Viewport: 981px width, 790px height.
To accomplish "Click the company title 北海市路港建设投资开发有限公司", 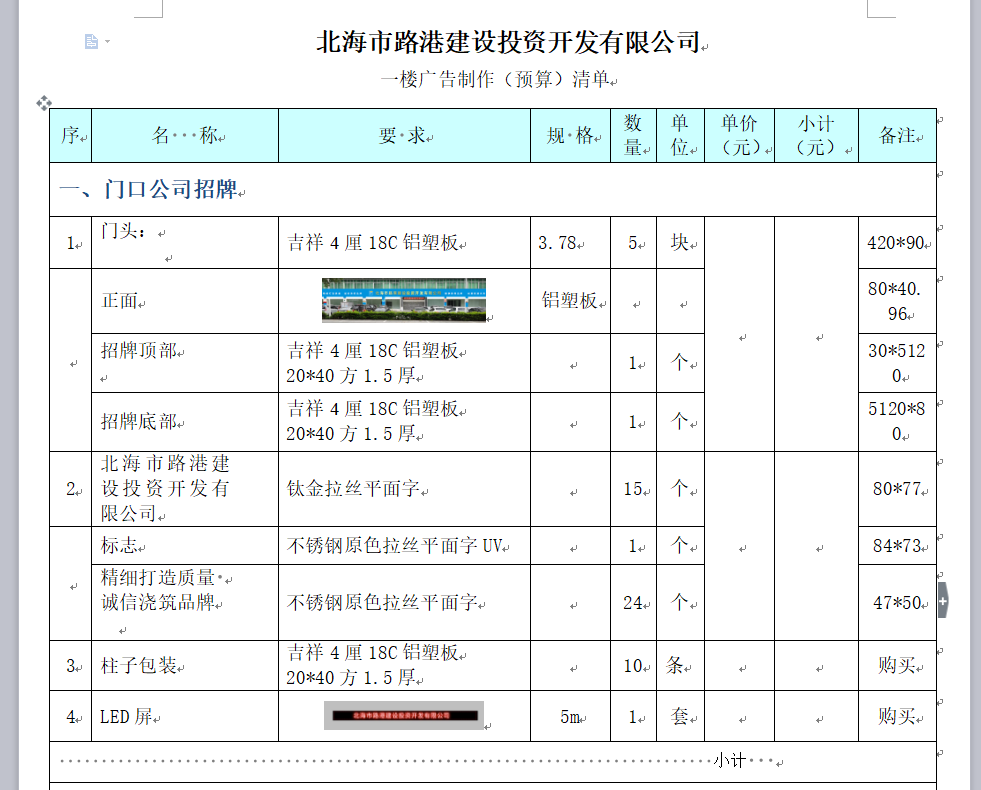I will [x=507, y=43].
